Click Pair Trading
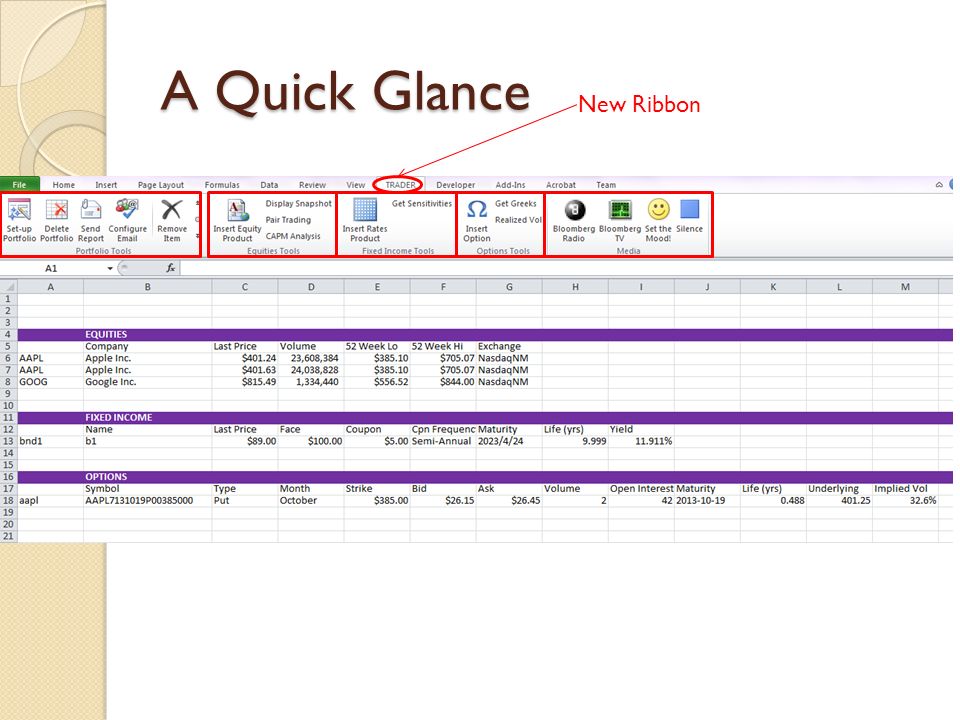Screen dimensions: 960x720 click(x=288, y=220)
